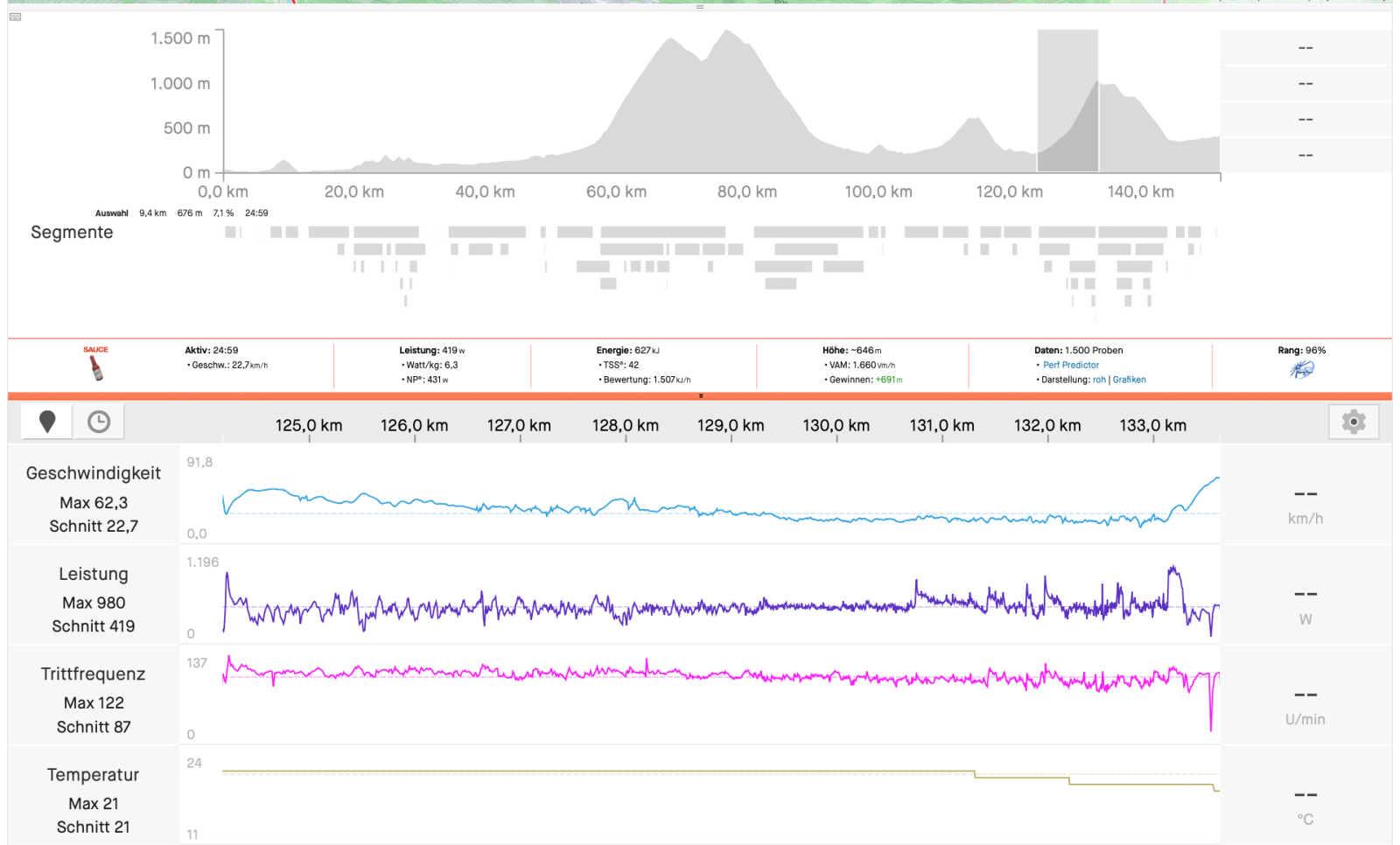Click the power spike near 133 km in the Leistung chart
This screenshot has width=1400, height=845.
pyautogui.click(x=1172, y=570)
